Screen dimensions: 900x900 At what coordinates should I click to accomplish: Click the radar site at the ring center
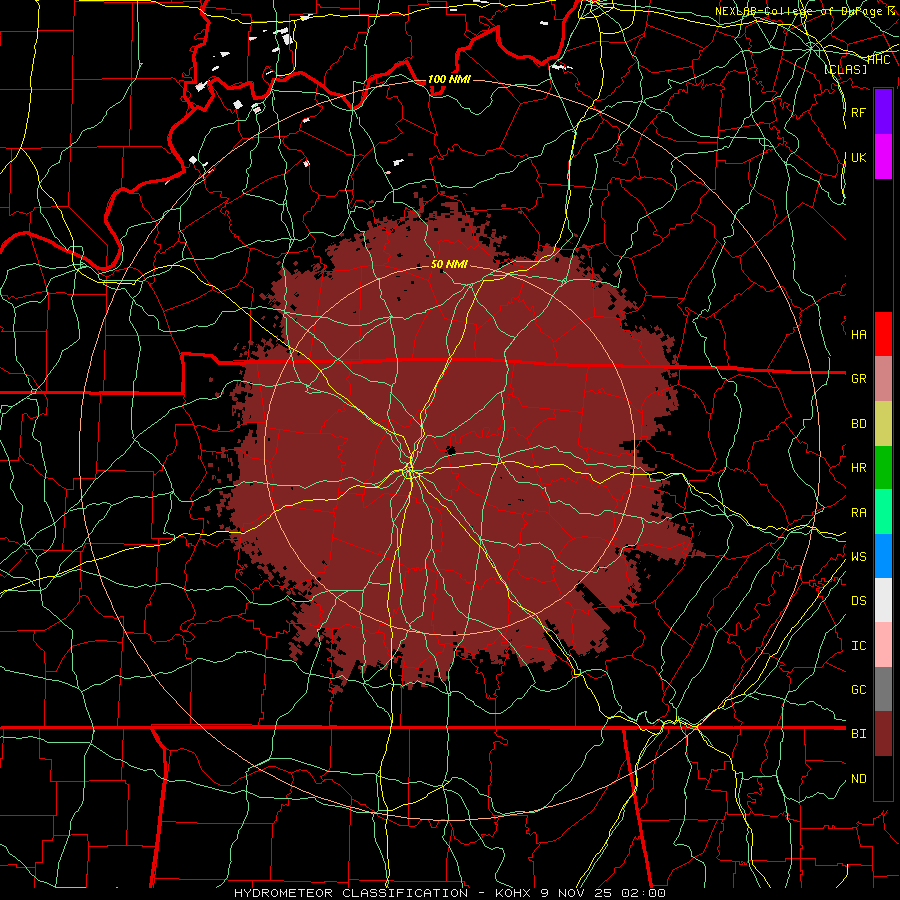point(449,450)
